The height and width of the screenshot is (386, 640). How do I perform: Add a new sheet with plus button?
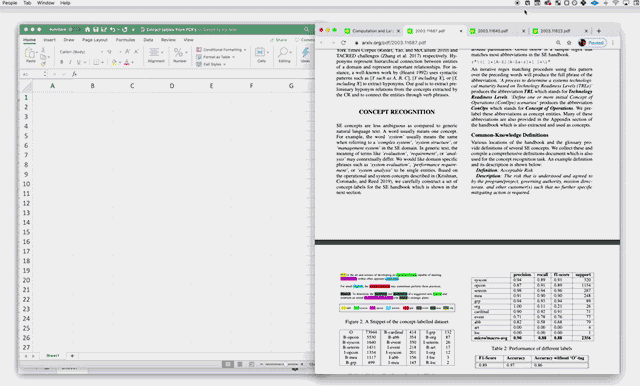click(72, 356)
